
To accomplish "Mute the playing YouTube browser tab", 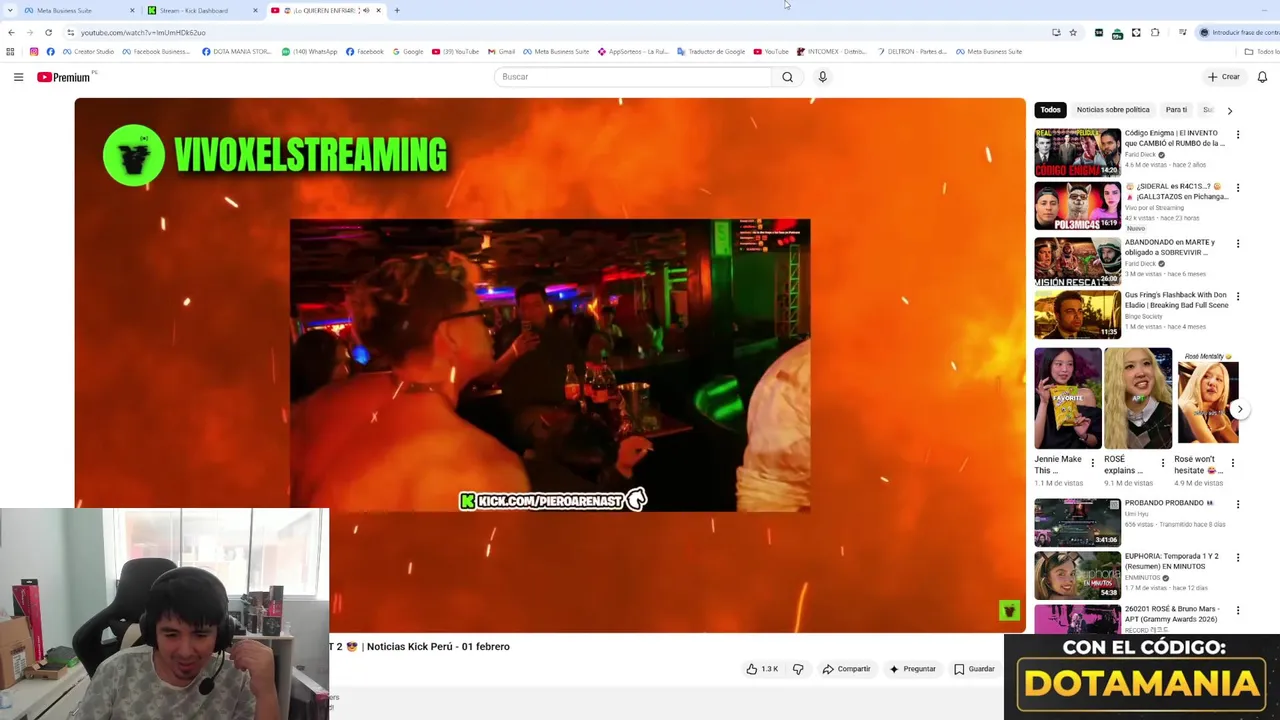I will point(365,10).
